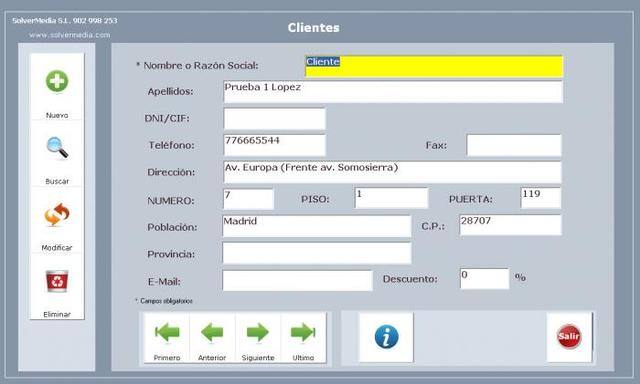The width and height of the screenshot is (640, 384).
Task: Jump to Ultimo record arrow
Action: [303, 332]
